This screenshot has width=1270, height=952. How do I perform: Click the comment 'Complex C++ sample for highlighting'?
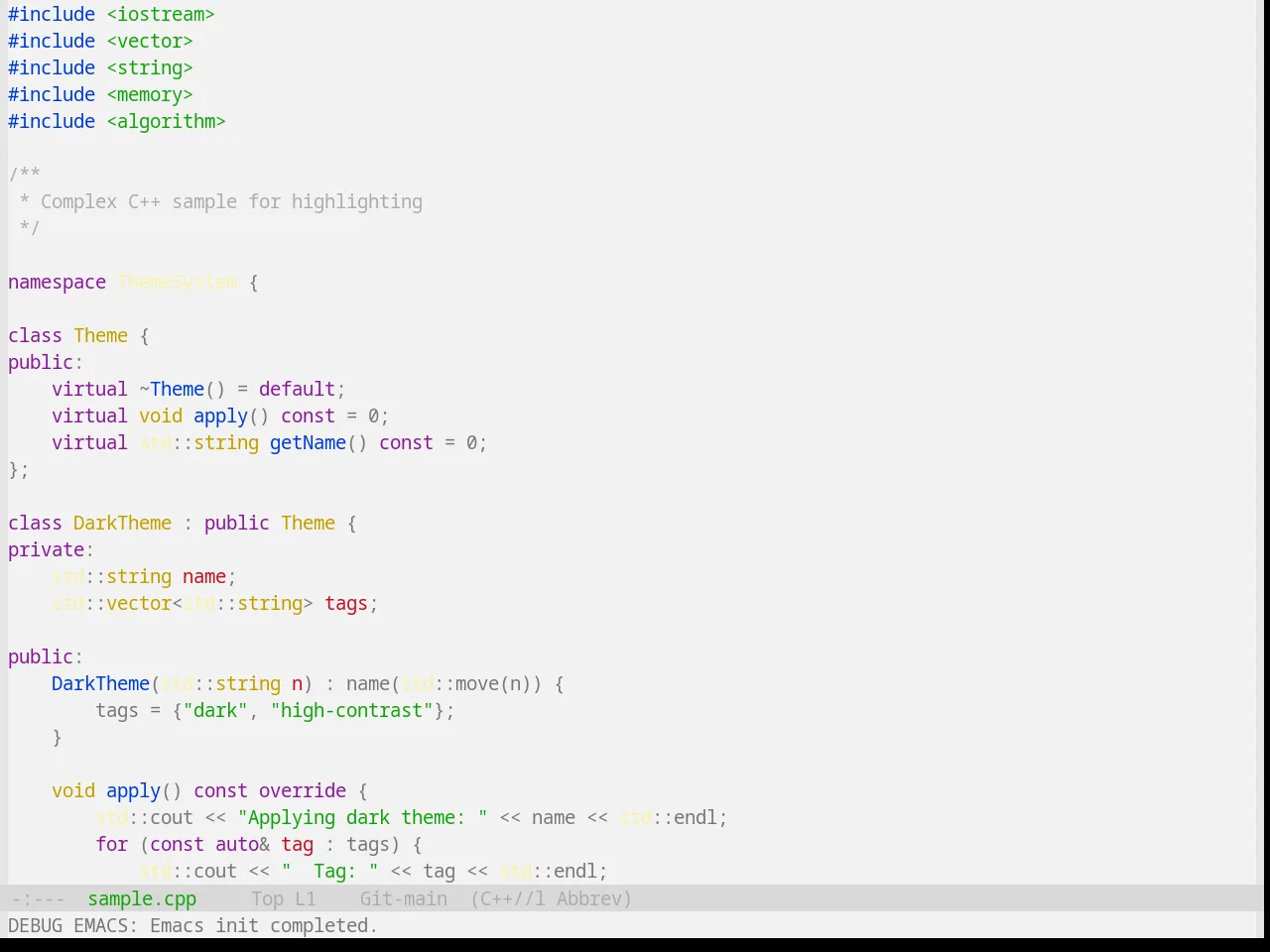pyautogui.click(x=231, y=201)
